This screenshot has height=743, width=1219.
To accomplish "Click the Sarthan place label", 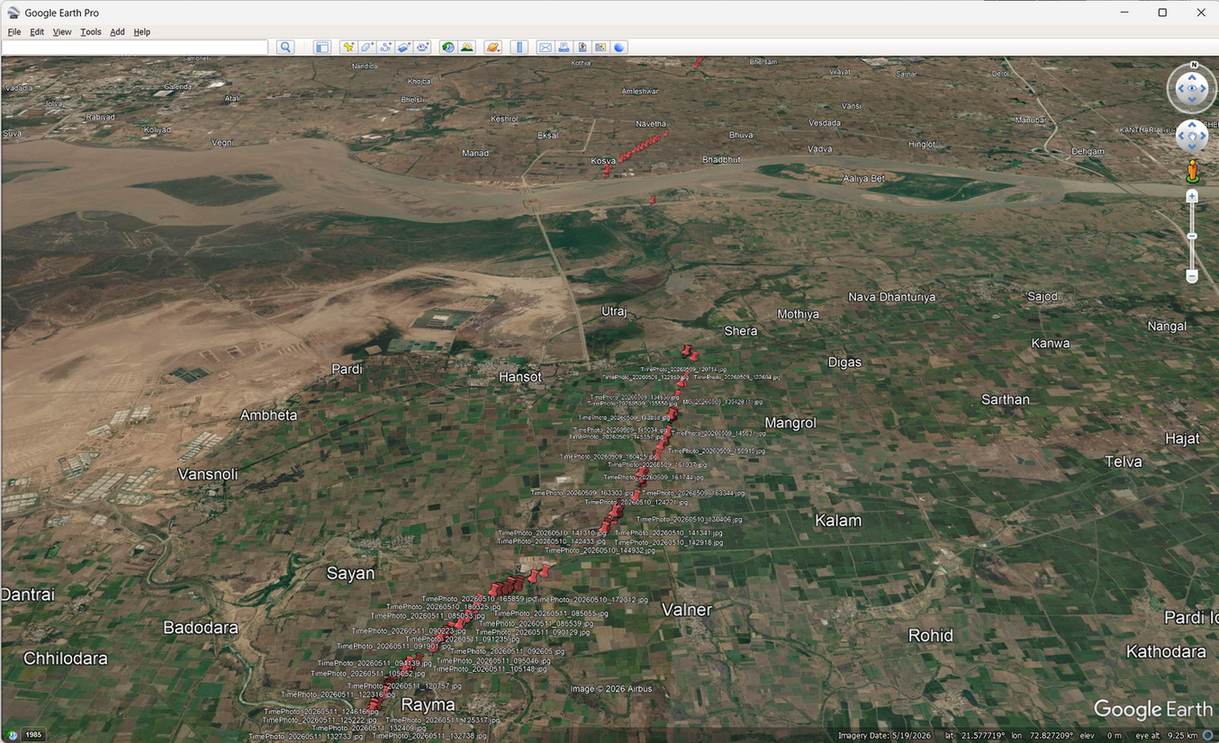I will [1005, 399].
